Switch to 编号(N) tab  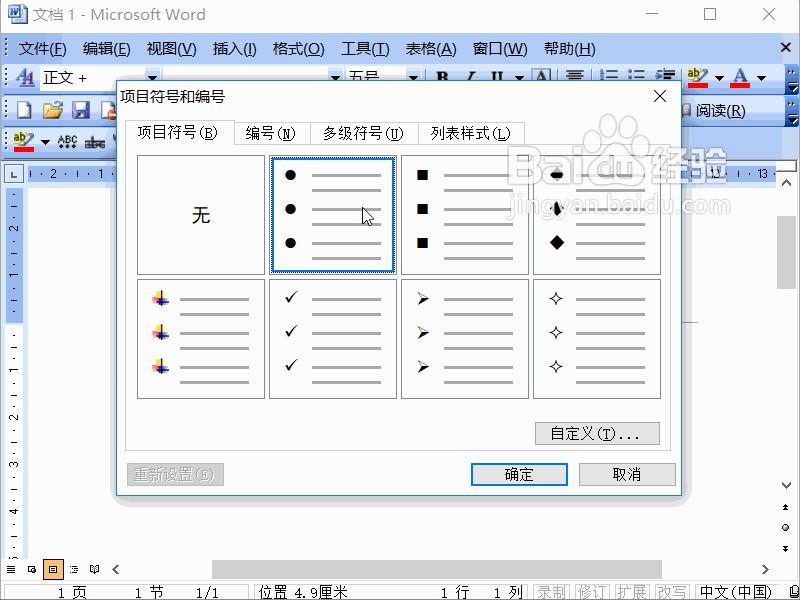coord(272,134)
